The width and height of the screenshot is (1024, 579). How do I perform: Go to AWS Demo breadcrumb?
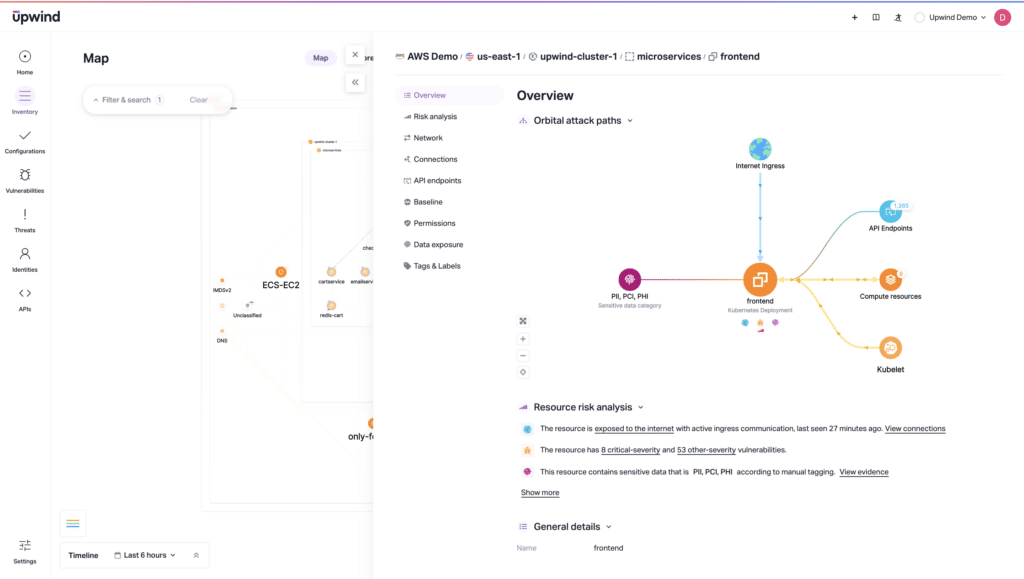(x=432, y=57)
